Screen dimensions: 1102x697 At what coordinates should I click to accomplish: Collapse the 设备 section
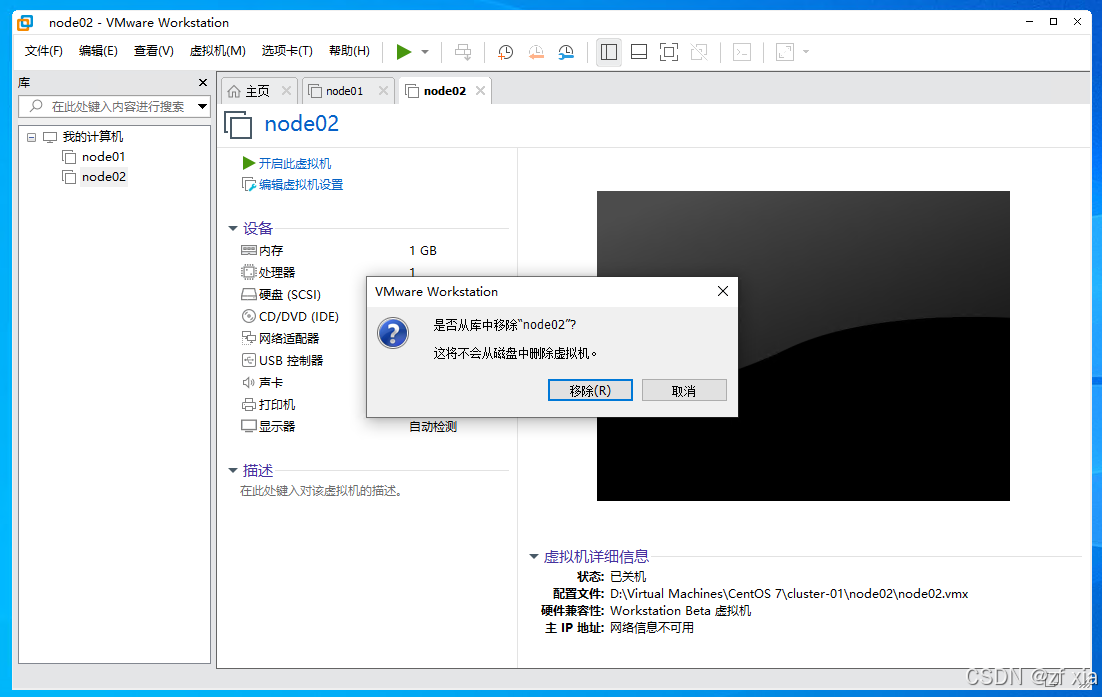click(x=233, y=228)
